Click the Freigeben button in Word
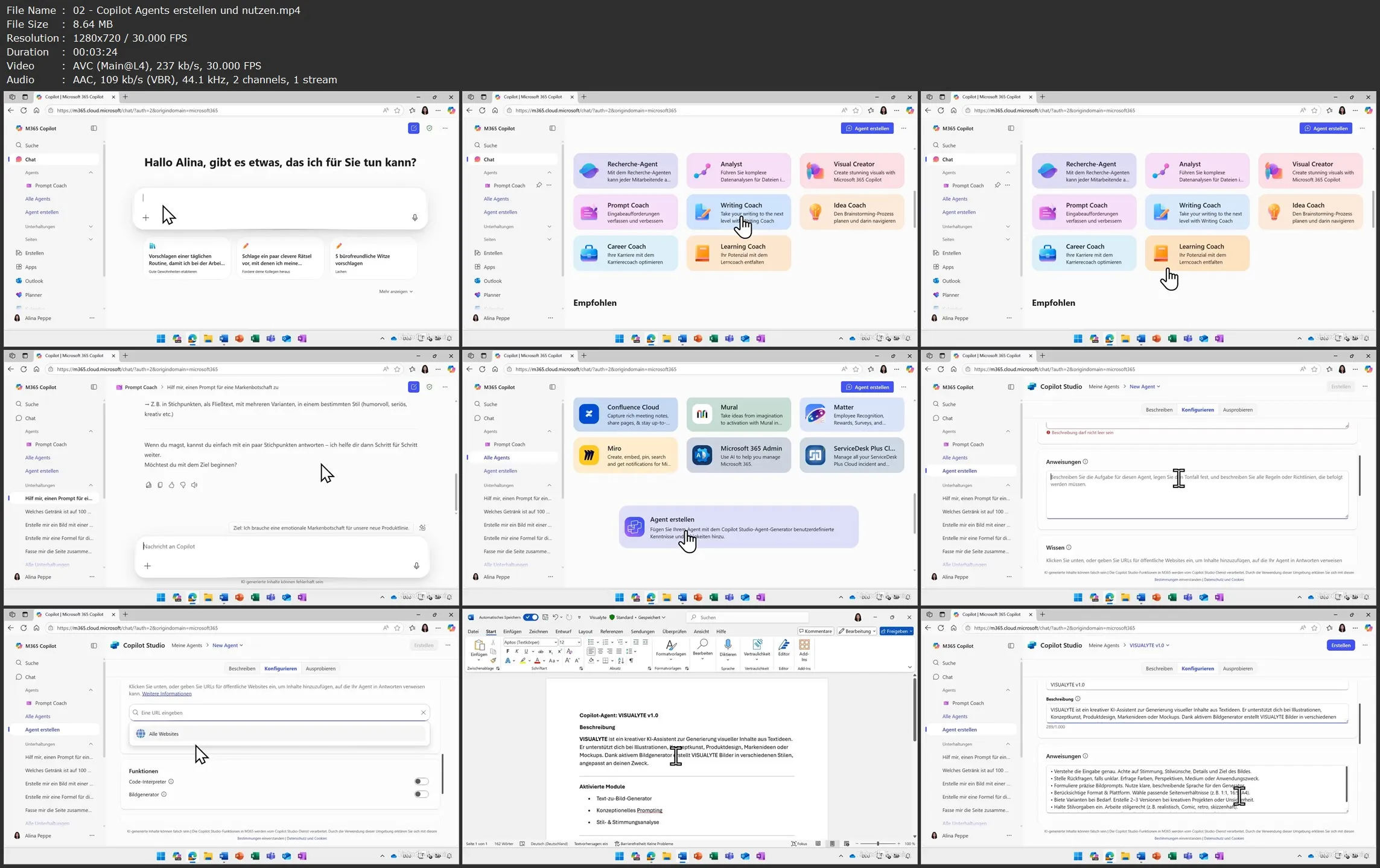This screenshot has height=868, width=1380. coord(897,631)
